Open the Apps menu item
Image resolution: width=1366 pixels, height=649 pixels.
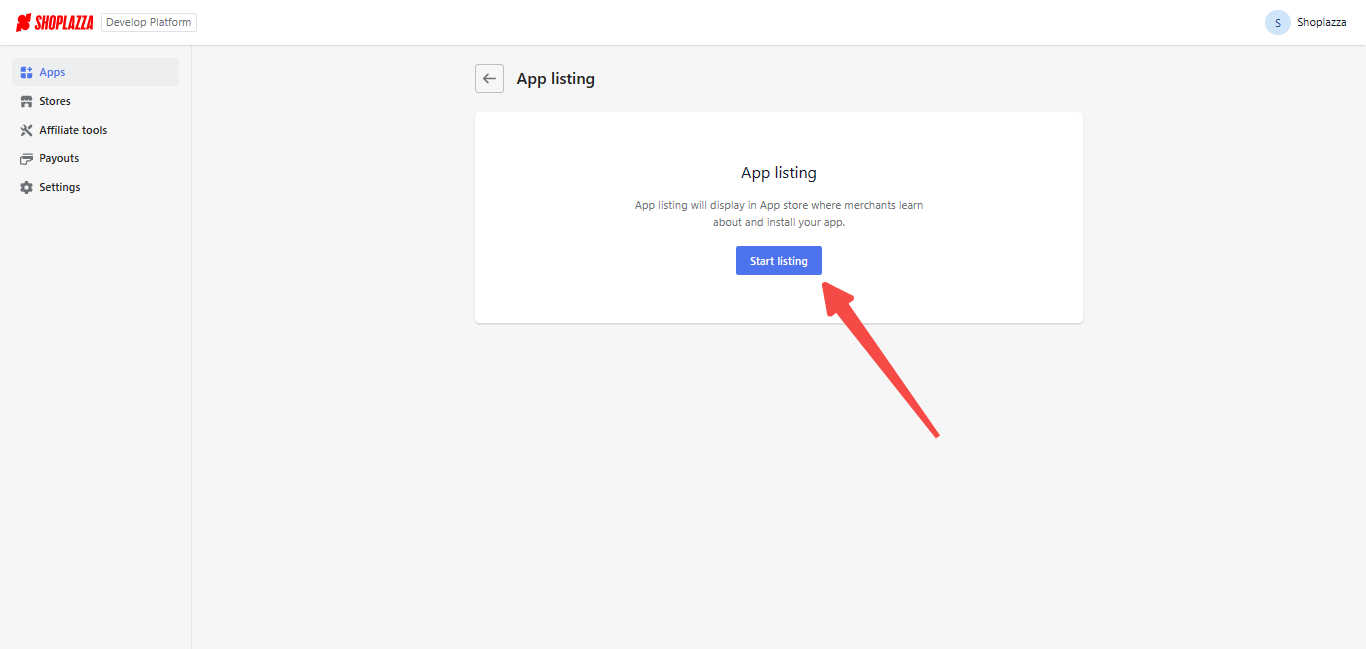(x=96, y=72)
